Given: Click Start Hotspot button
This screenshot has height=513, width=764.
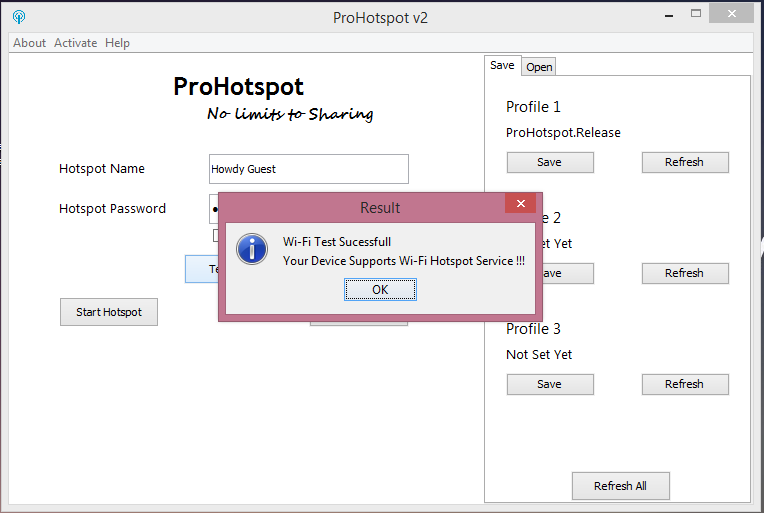Looking at the screenshot, I should (x=109, y=312).
